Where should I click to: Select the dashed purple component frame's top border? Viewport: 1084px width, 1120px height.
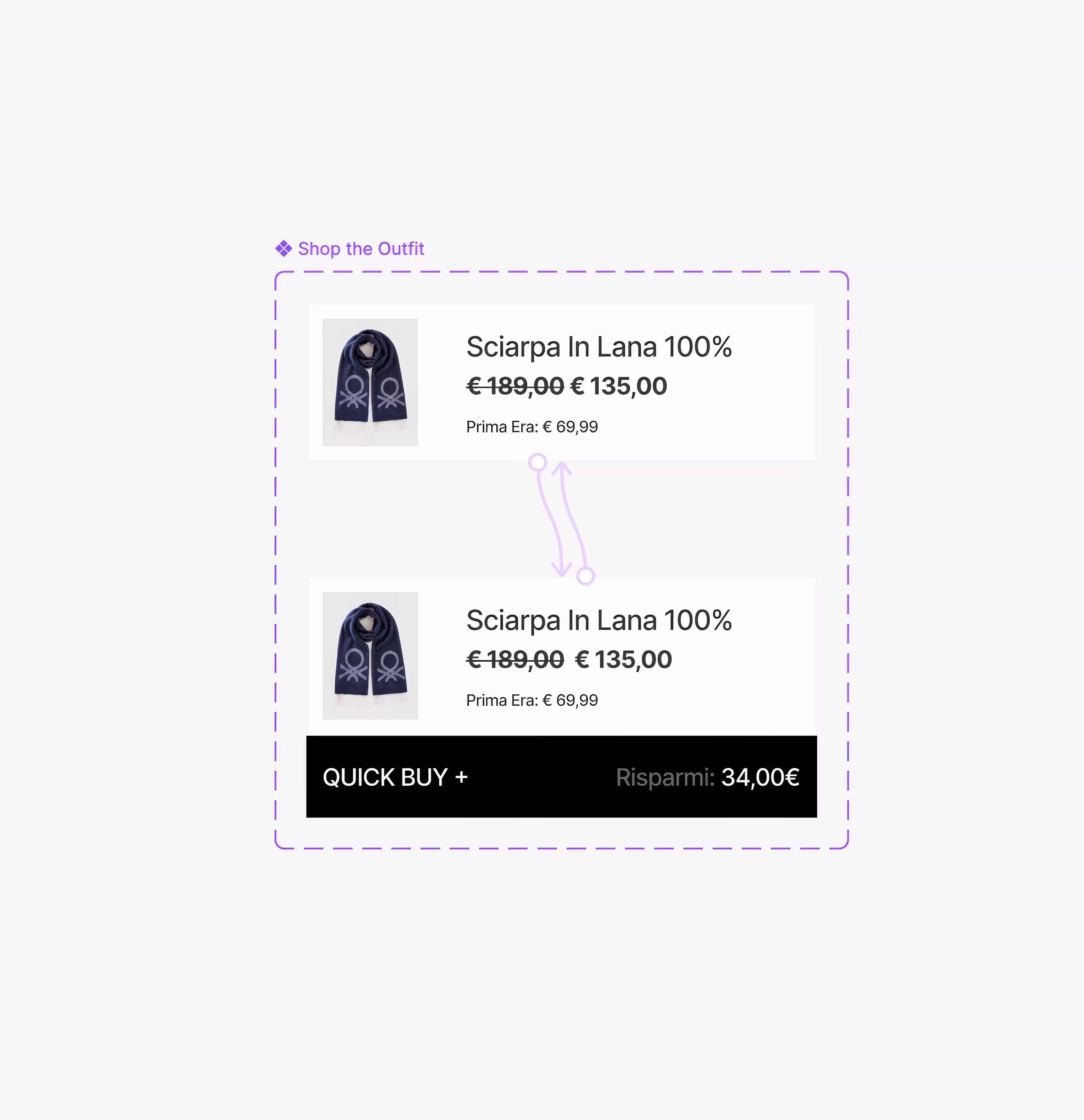click(x=561, y=272)
